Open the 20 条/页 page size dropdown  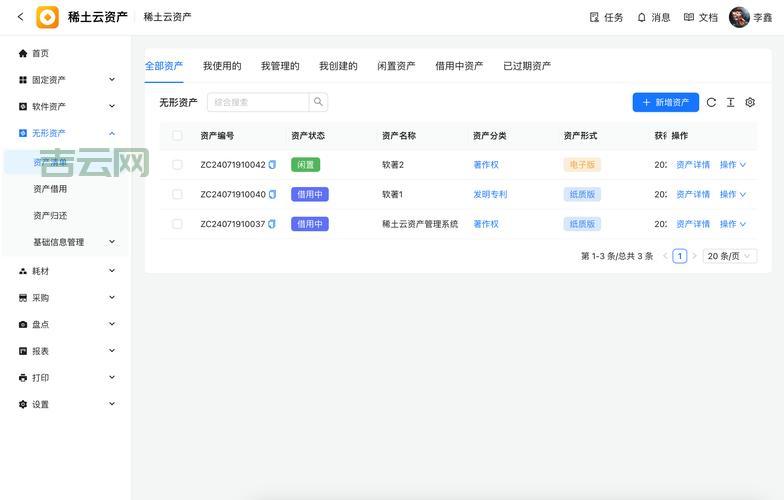coord(730,256)
